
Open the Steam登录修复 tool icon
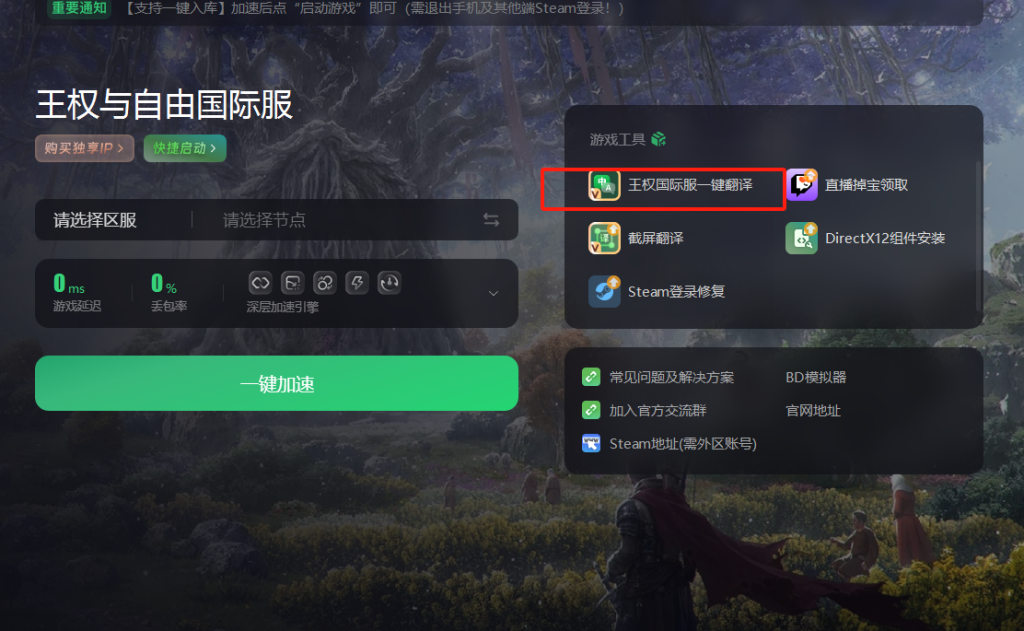(x=604, y=291)
